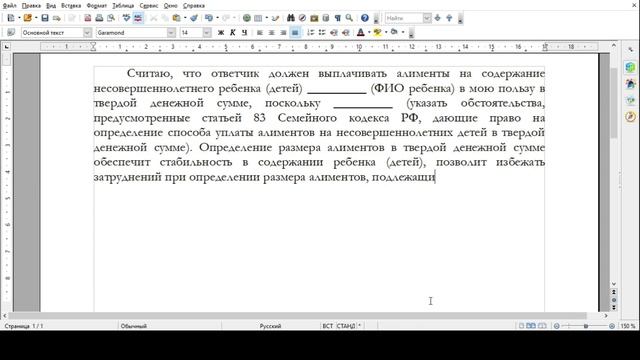Run the spelling and grammar check icon

127,18
